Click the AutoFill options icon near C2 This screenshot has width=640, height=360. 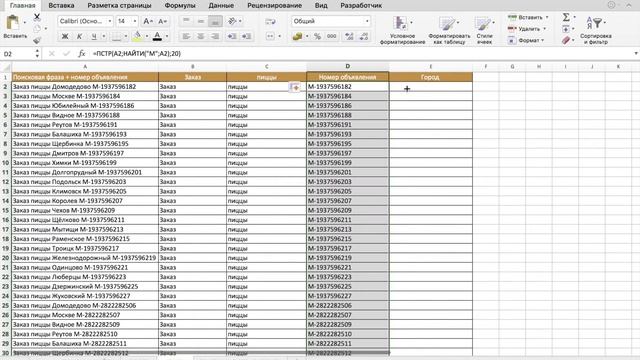(x=295, y=87)
